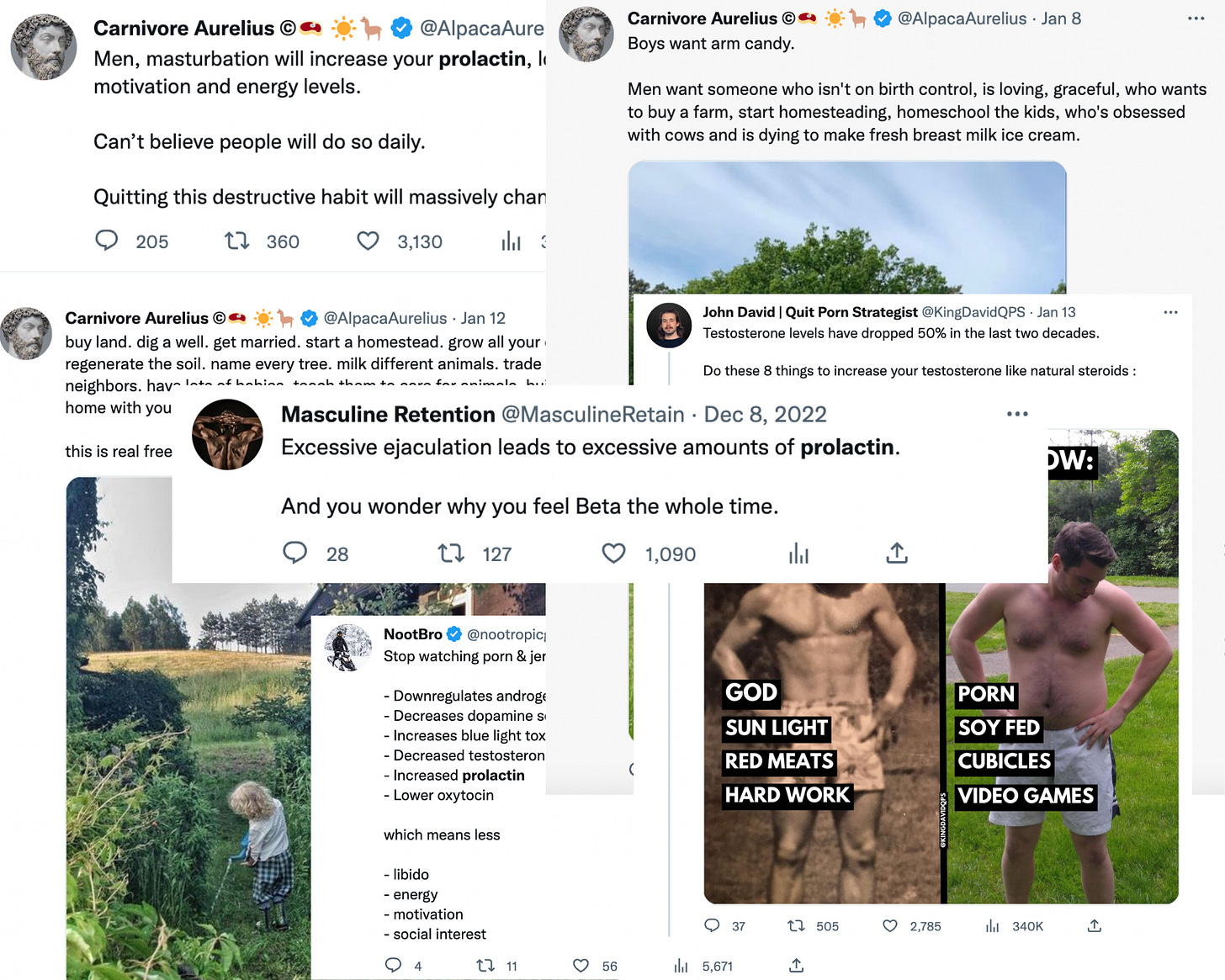Image resolution: width=1225 pixels, height=980 pixels.
Task: Like the tweet showing 3,130 likes
Action: pos(368,241)
